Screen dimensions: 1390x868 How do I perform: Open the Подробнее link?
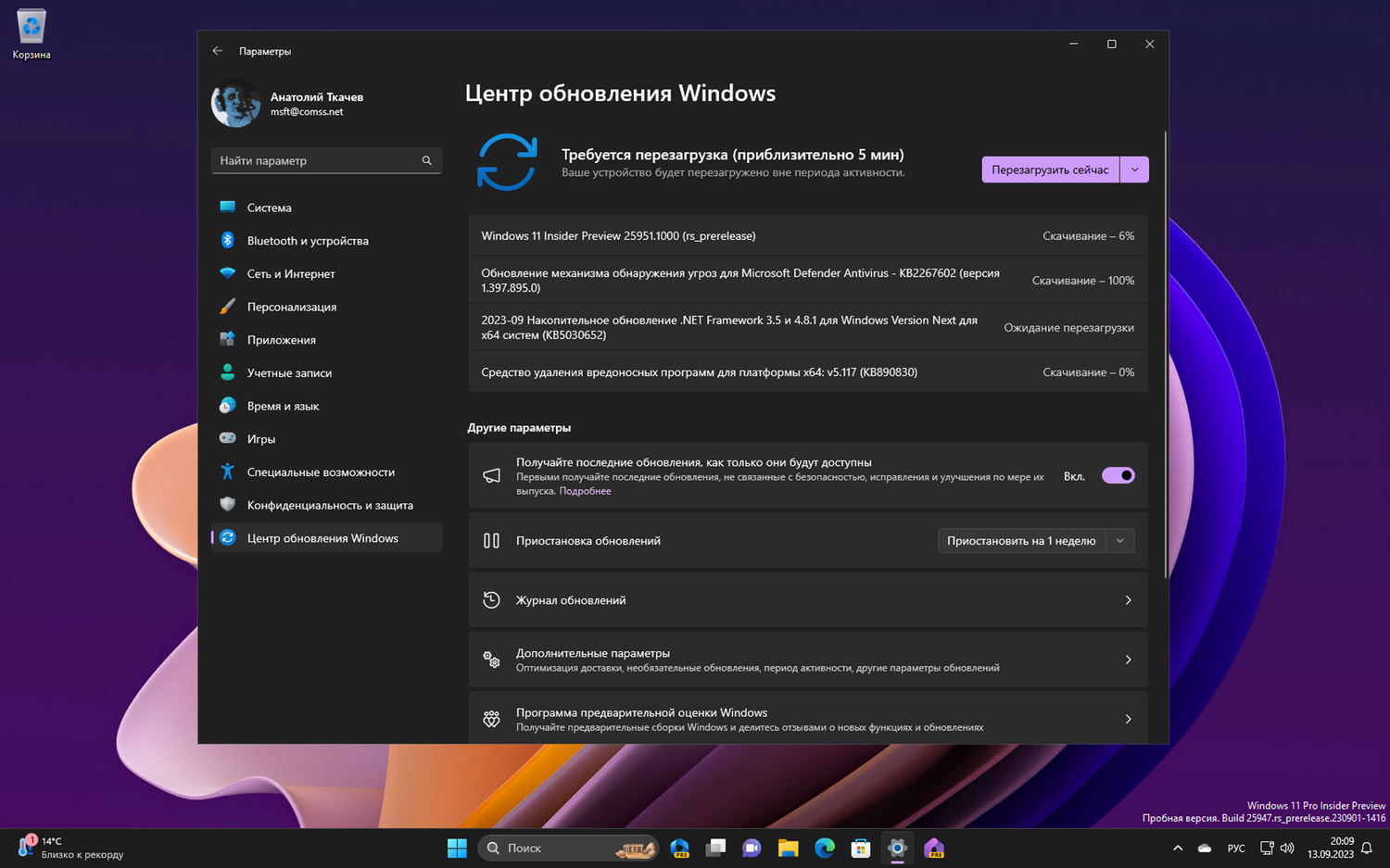[x=585, y=490]
